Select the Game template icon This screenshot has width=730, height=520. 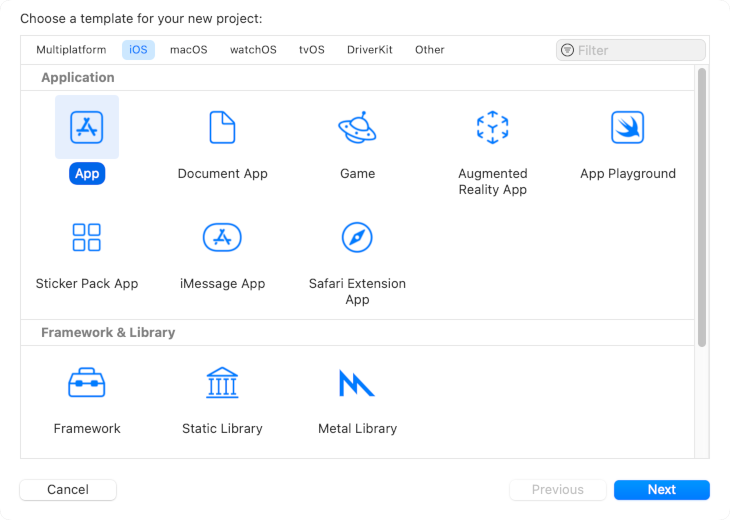(357, 128)
